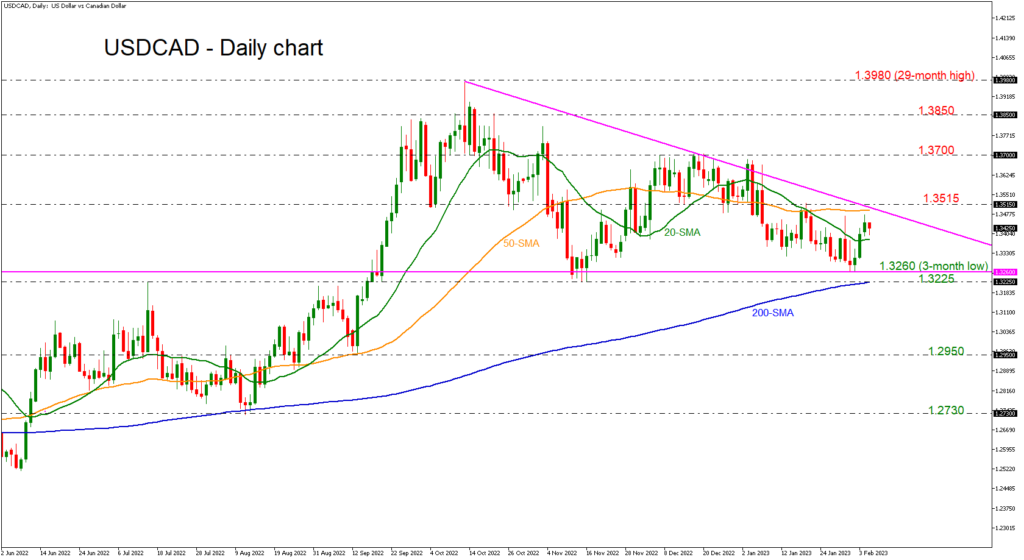Select the green '1.2730' support label

(x=946, y=410)
